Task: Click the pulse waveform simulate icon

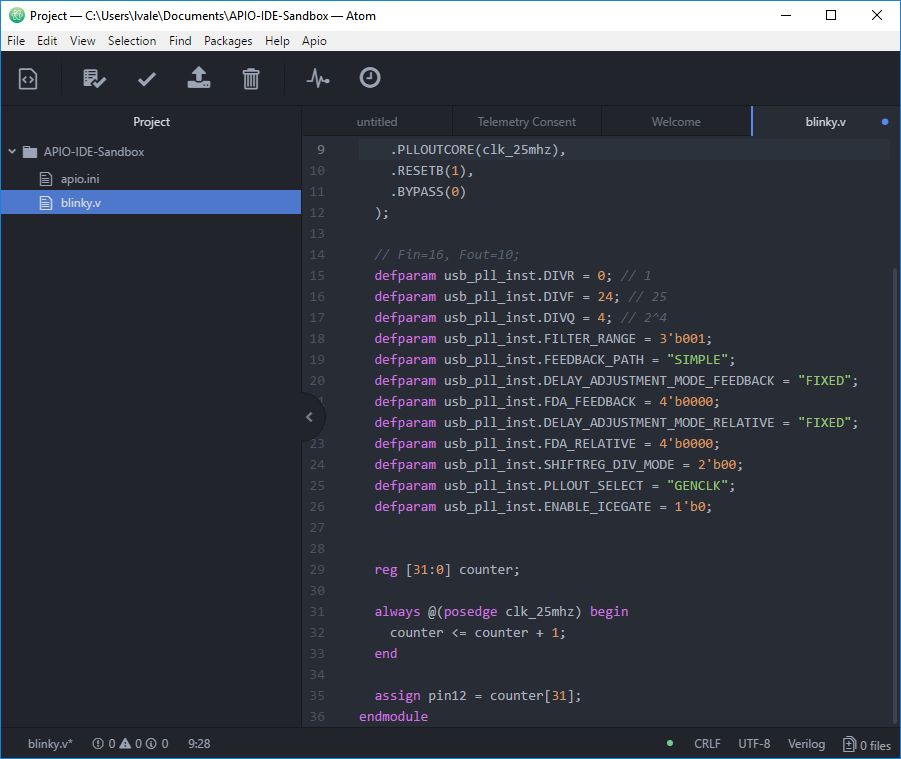Action: click(318, 78)
